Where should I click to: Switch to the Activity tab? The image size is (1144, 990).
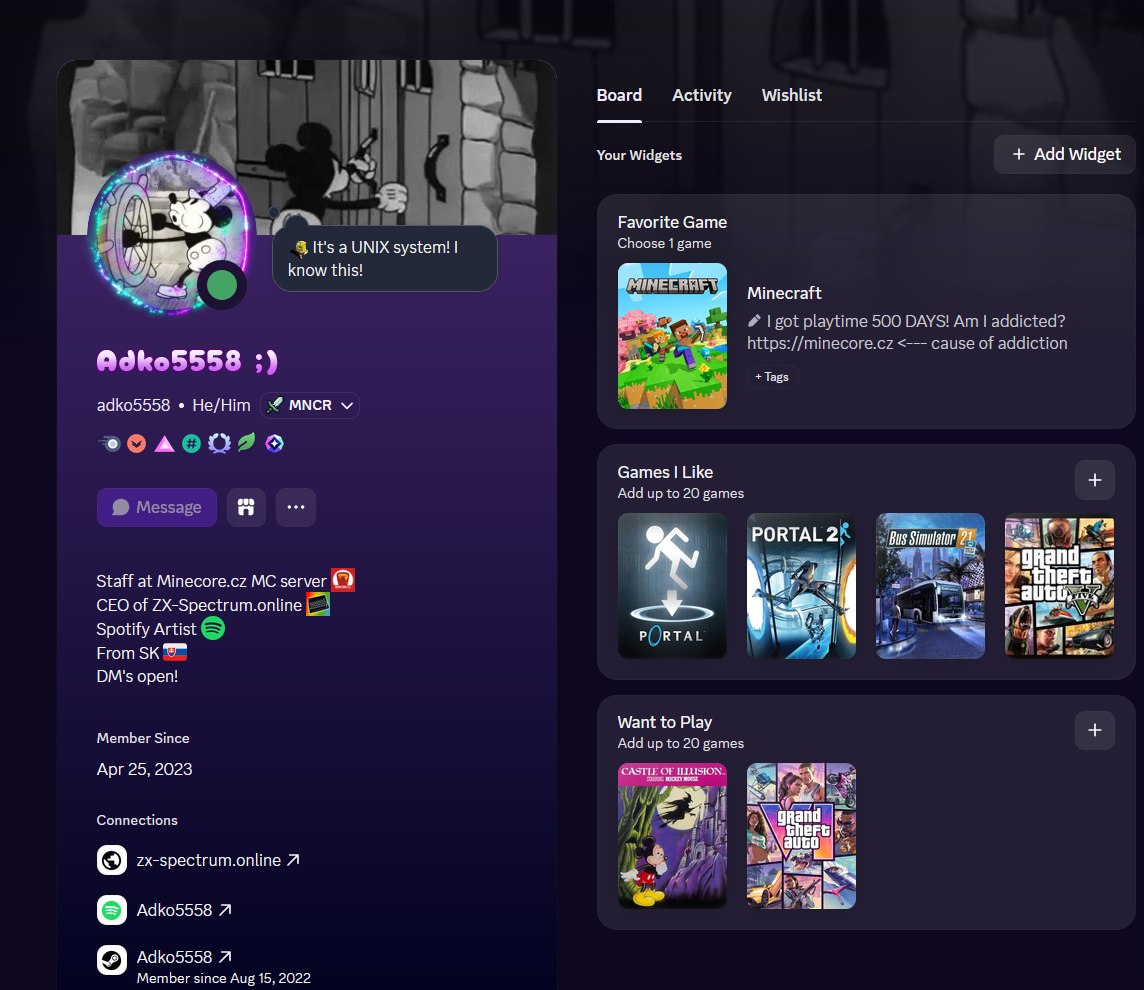tap(702, 96)
